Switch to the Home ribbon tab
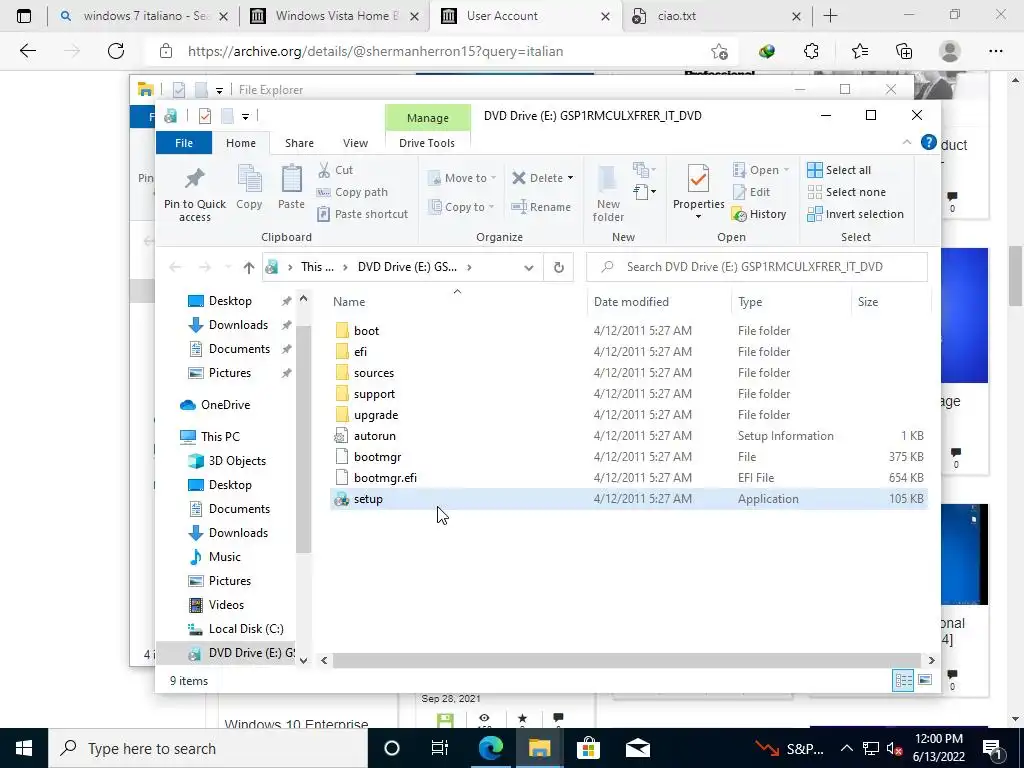 point(241,143)
